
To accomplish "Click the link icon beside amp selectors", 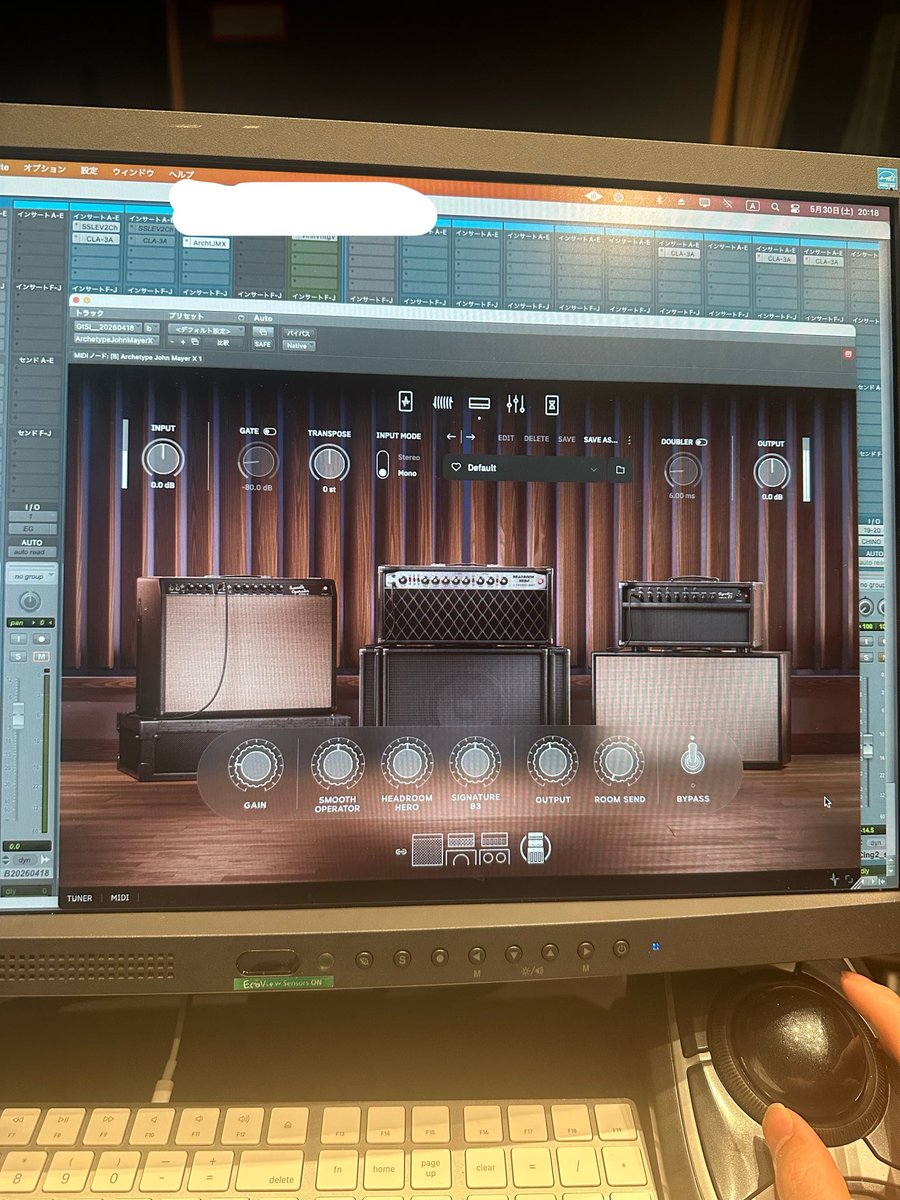I will click(401, 852).
